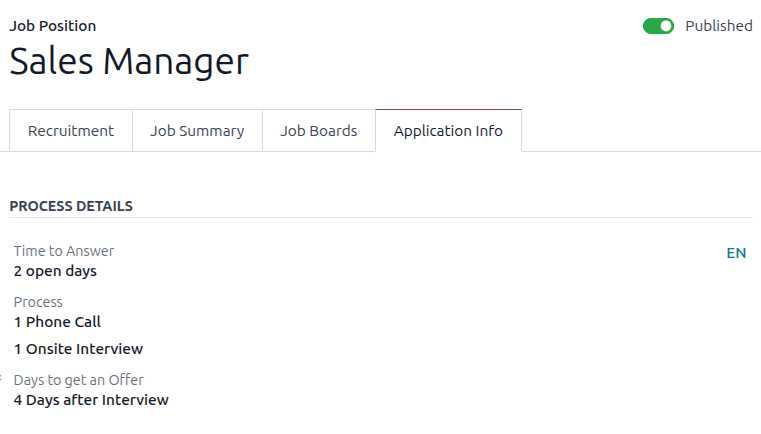Click the EN translate button
Image resolution: width=761 pixels, height=434 pixels.
pos(736,253)
